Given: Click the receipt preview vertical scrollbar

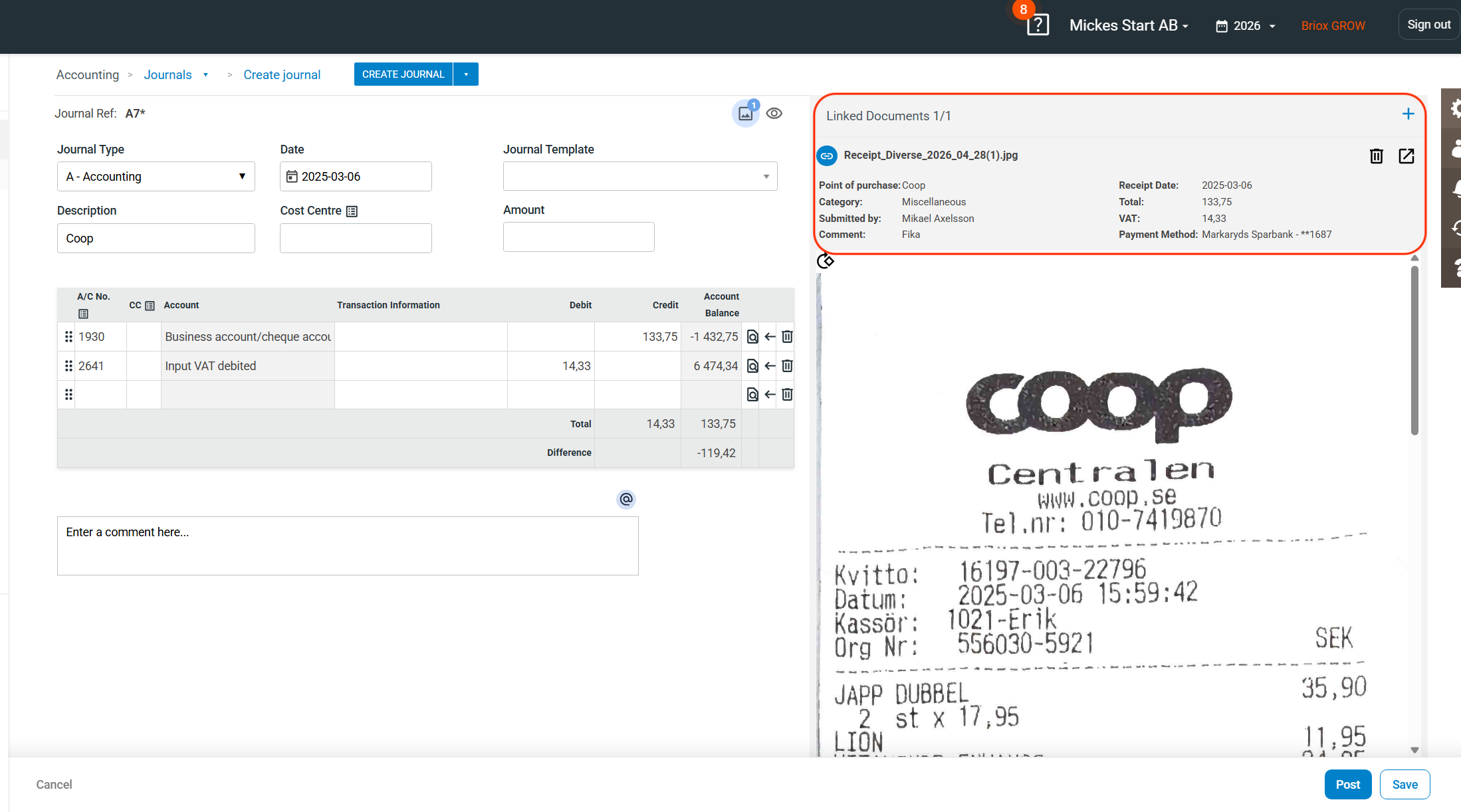Looking at the screenshot, I should 1414,351.
